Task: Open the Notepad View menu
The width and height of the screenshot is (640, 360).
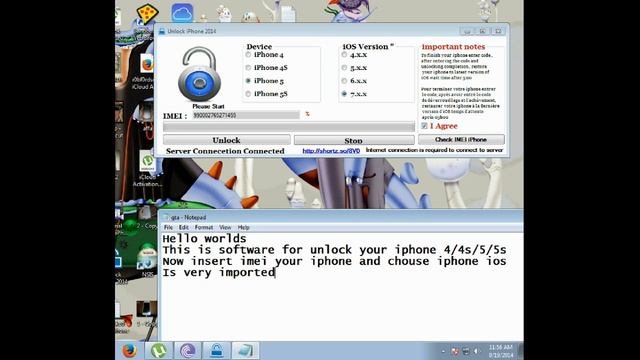Action: [225, 227]
